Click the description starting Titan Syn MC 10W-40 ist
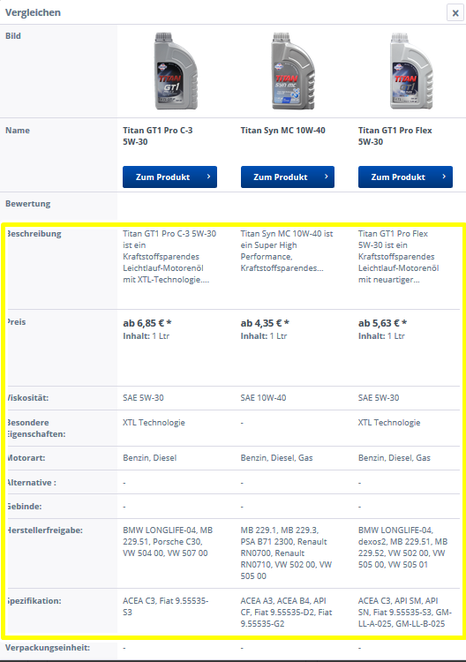Image resolution: width=466 pixels, height=662 pixels. click(x=287, y=251)
